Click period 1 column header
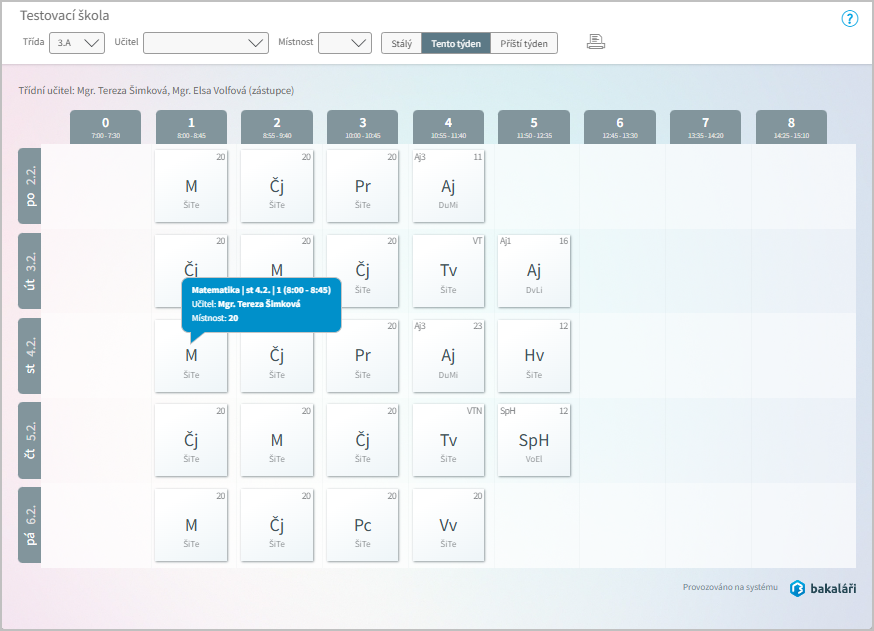The width and height of the screenshot is (874, 631). pyautogui.click(x=191, y=127)
